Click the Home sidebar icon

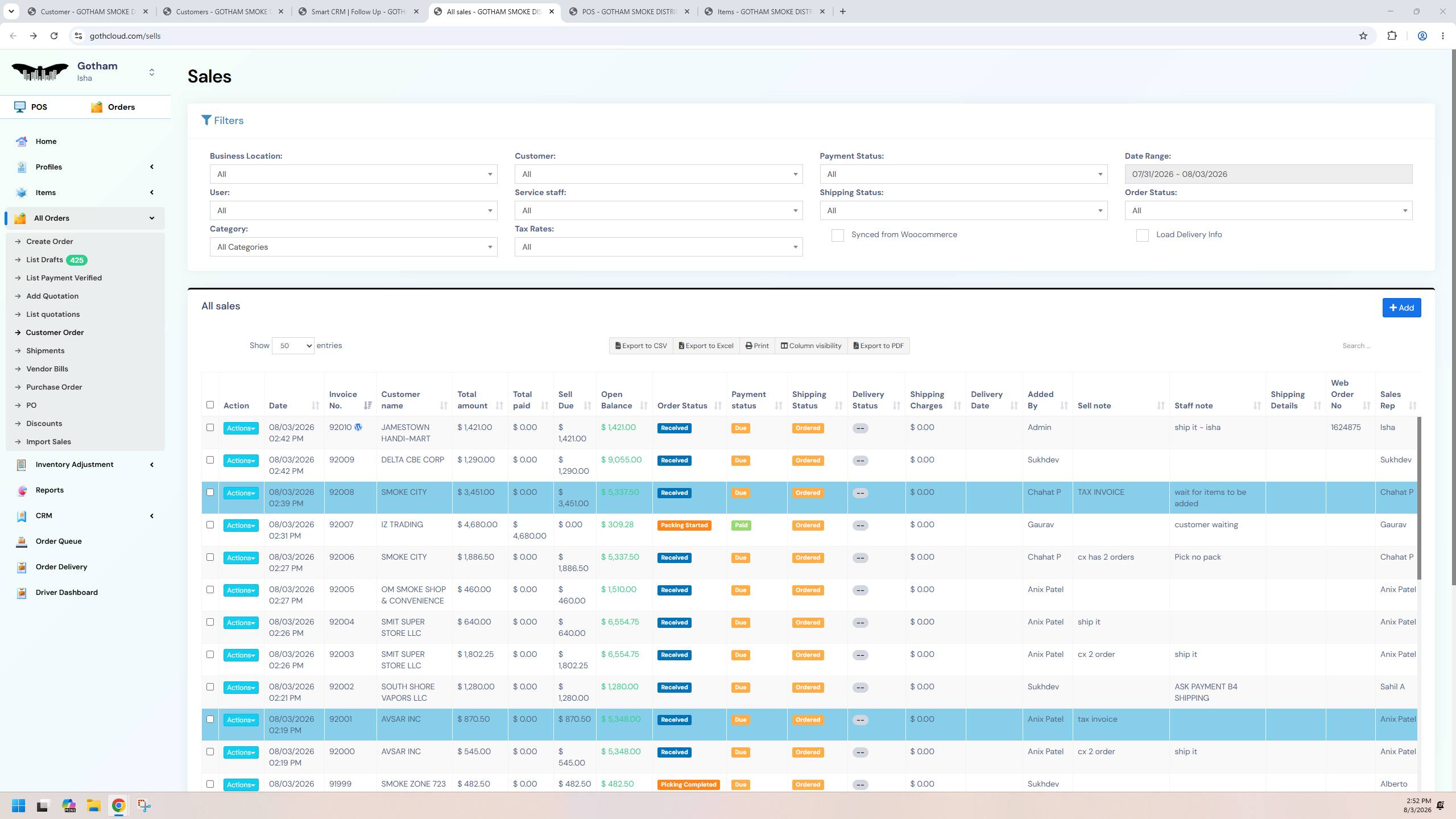[22, 142]
